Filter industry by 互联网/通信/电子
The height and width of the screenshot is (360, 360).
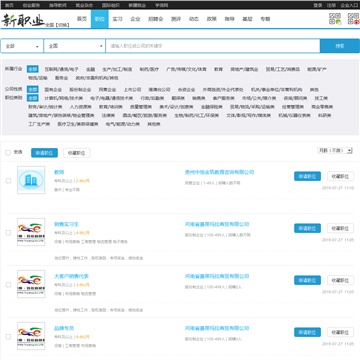(x=62, y=69)
